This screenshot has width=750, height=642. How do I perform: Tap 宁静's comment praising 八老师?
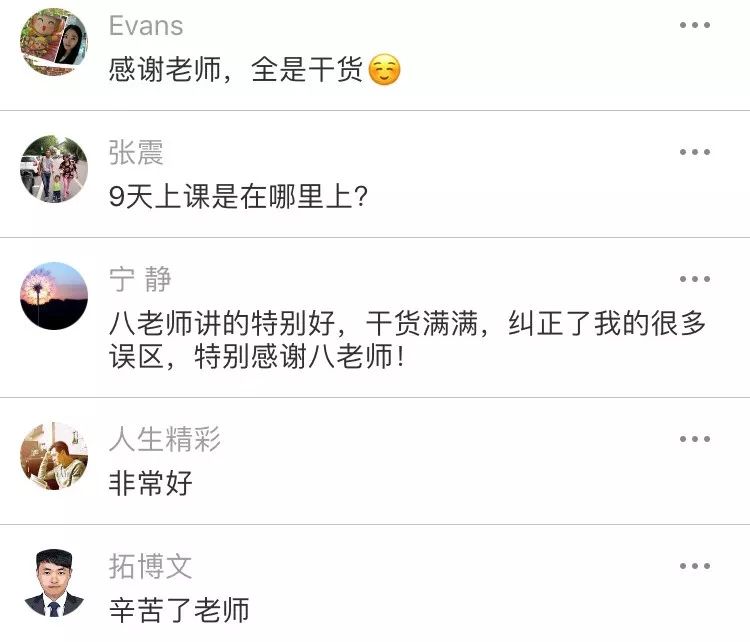408,340
